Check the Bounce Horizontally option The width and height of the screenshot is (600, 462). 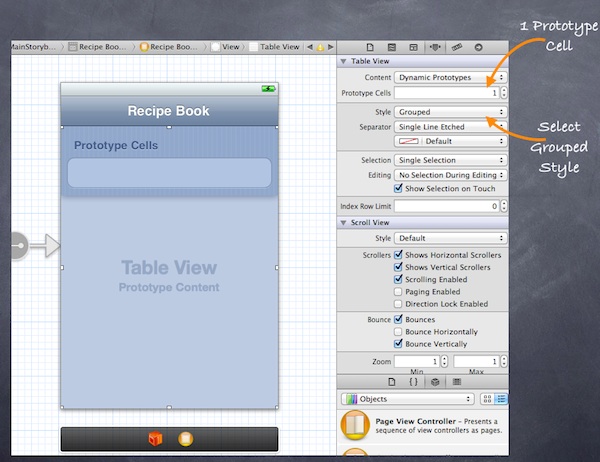coord(399,331)
